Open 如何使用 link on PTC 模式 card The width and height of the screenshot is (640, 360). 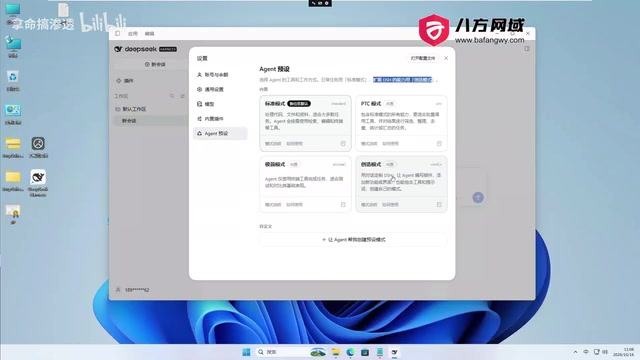pyautogui.click(x=390, y=144)
